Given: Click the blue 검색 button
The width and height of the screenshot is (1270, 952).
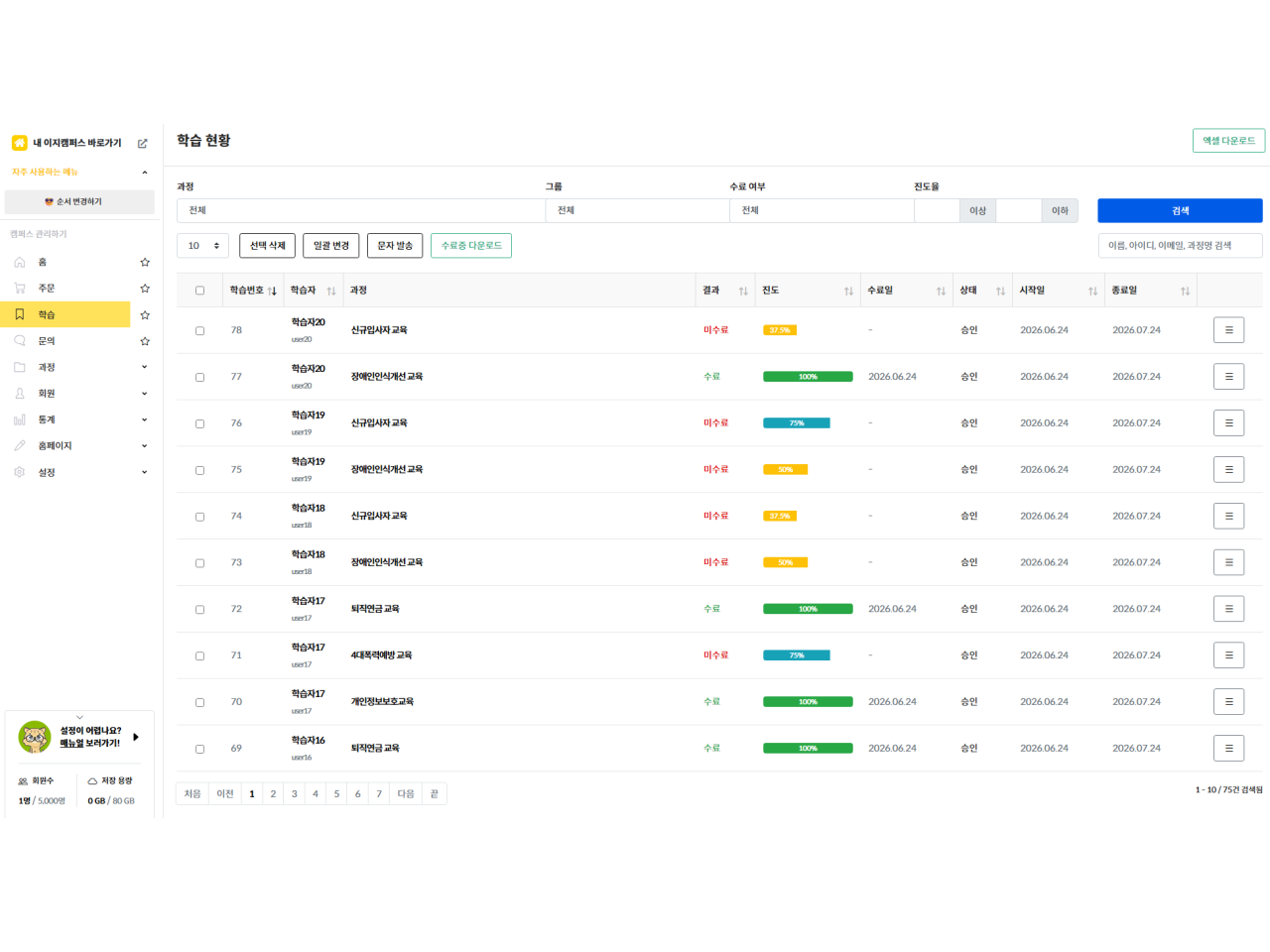Looking at the screenshot, I should (x=1180, y=210).
